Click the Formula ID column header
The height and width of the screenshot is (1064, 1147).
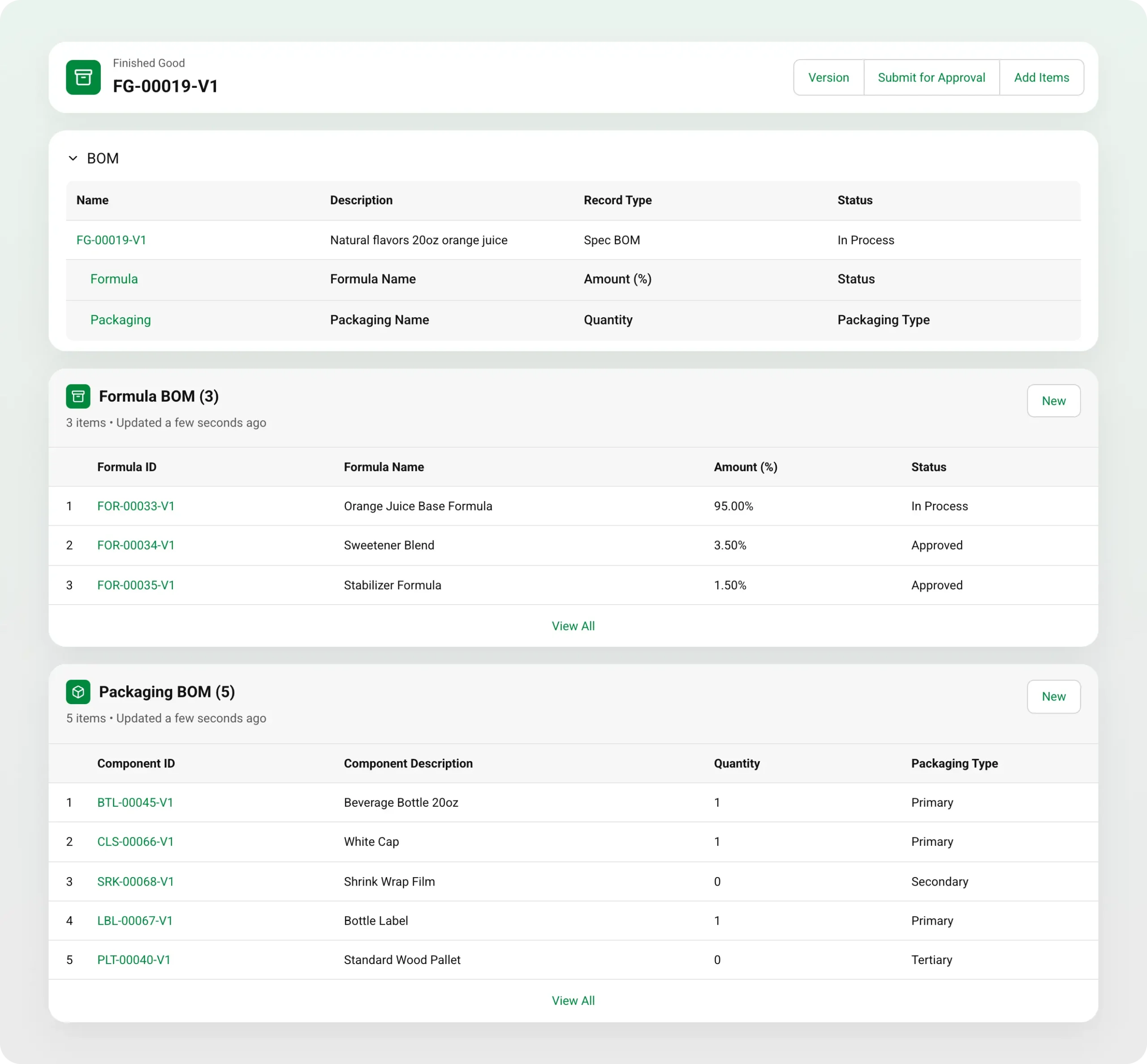pos(127,467)
